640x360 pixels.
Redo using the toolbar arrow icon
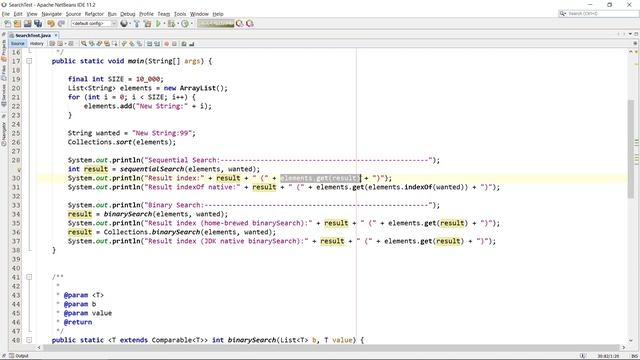click(61, 24)
